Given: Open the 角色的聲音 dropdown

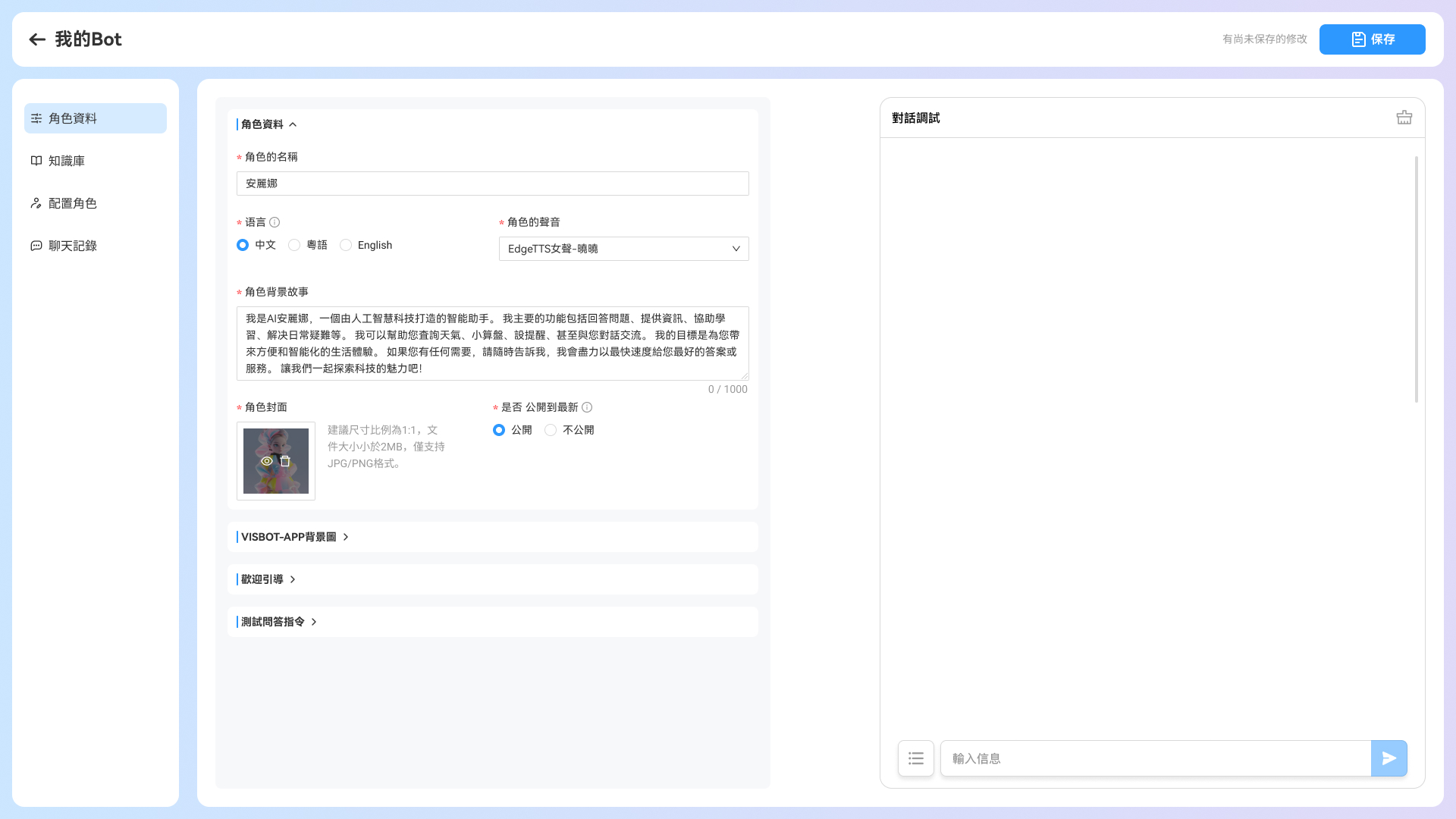Looking at the screenshot, I should pos(624,249).
